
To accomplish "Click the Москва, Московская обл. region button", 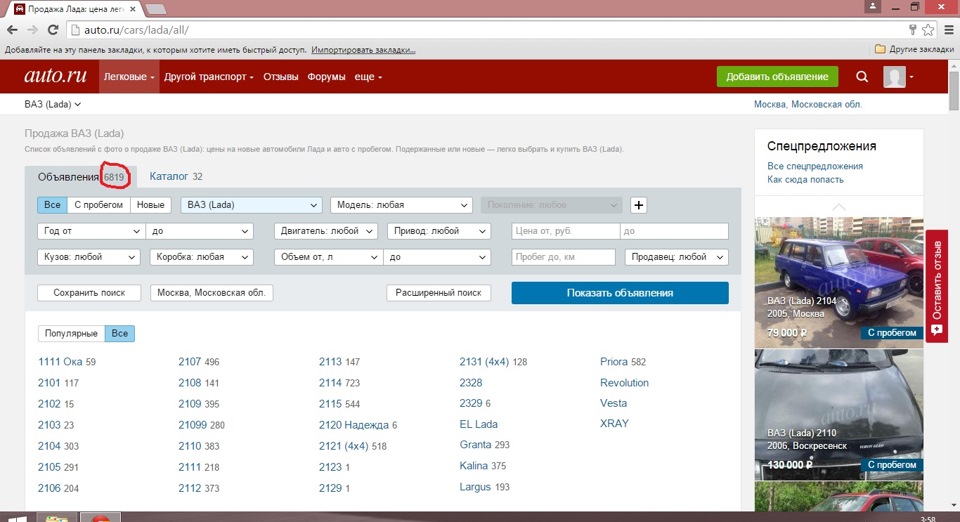I will [211, 293].
